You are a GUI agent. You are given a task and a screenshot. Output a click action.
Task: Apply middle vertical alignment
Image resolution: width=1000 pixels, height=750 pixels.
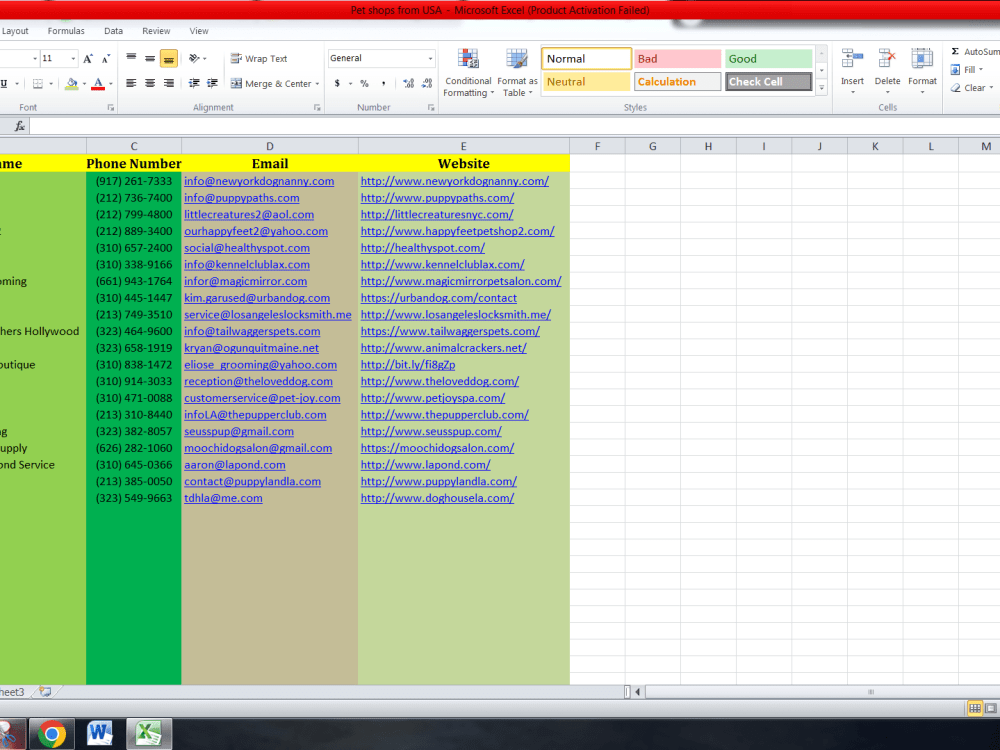150,58
